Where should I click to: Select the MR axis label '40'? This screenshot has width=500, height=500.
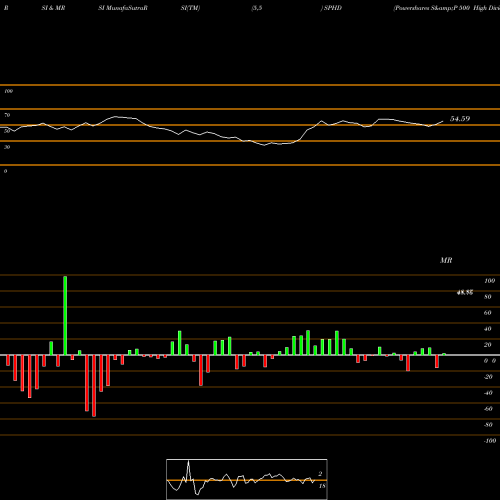point(488,329)
